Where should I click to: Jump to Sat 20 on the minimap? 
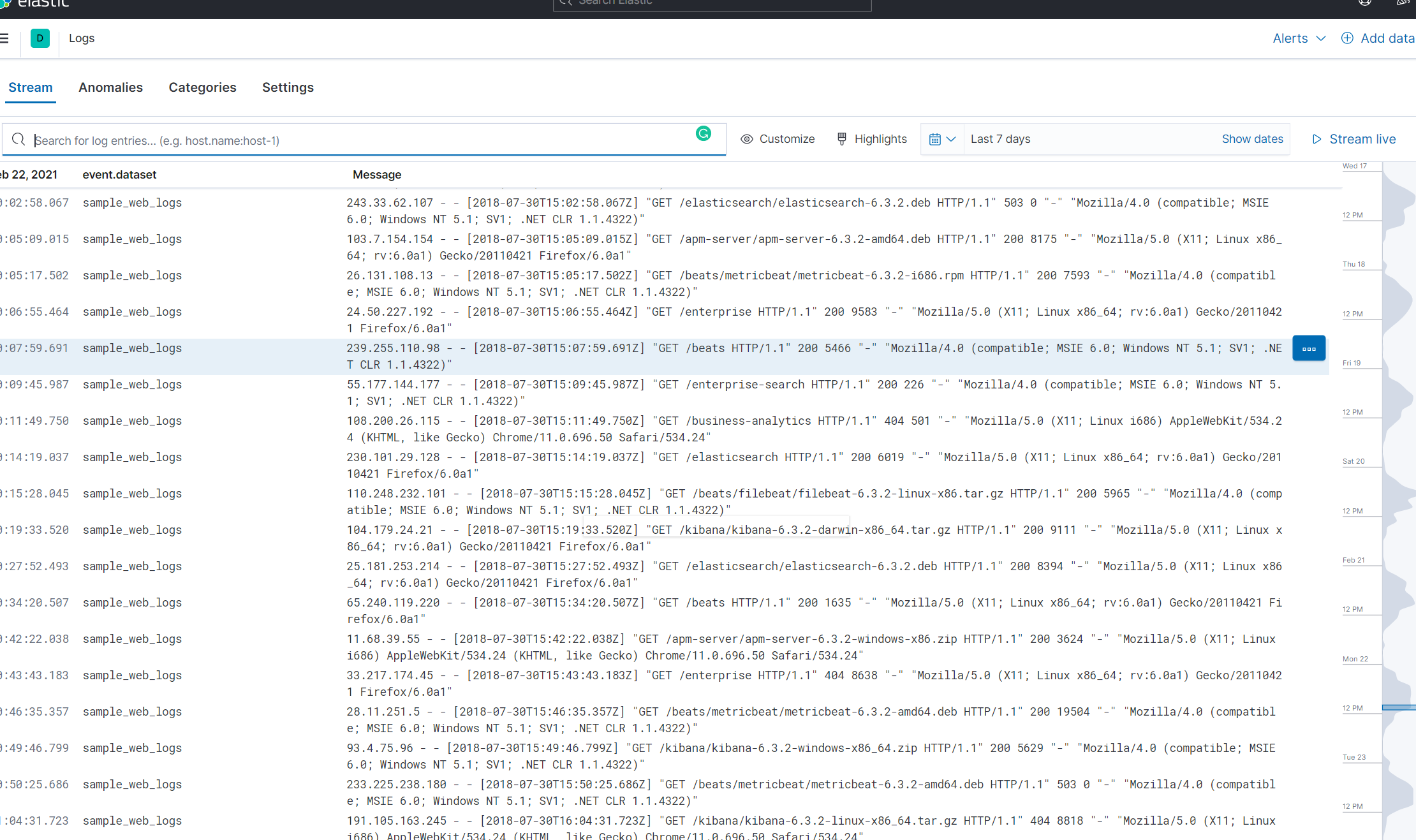1353,461
